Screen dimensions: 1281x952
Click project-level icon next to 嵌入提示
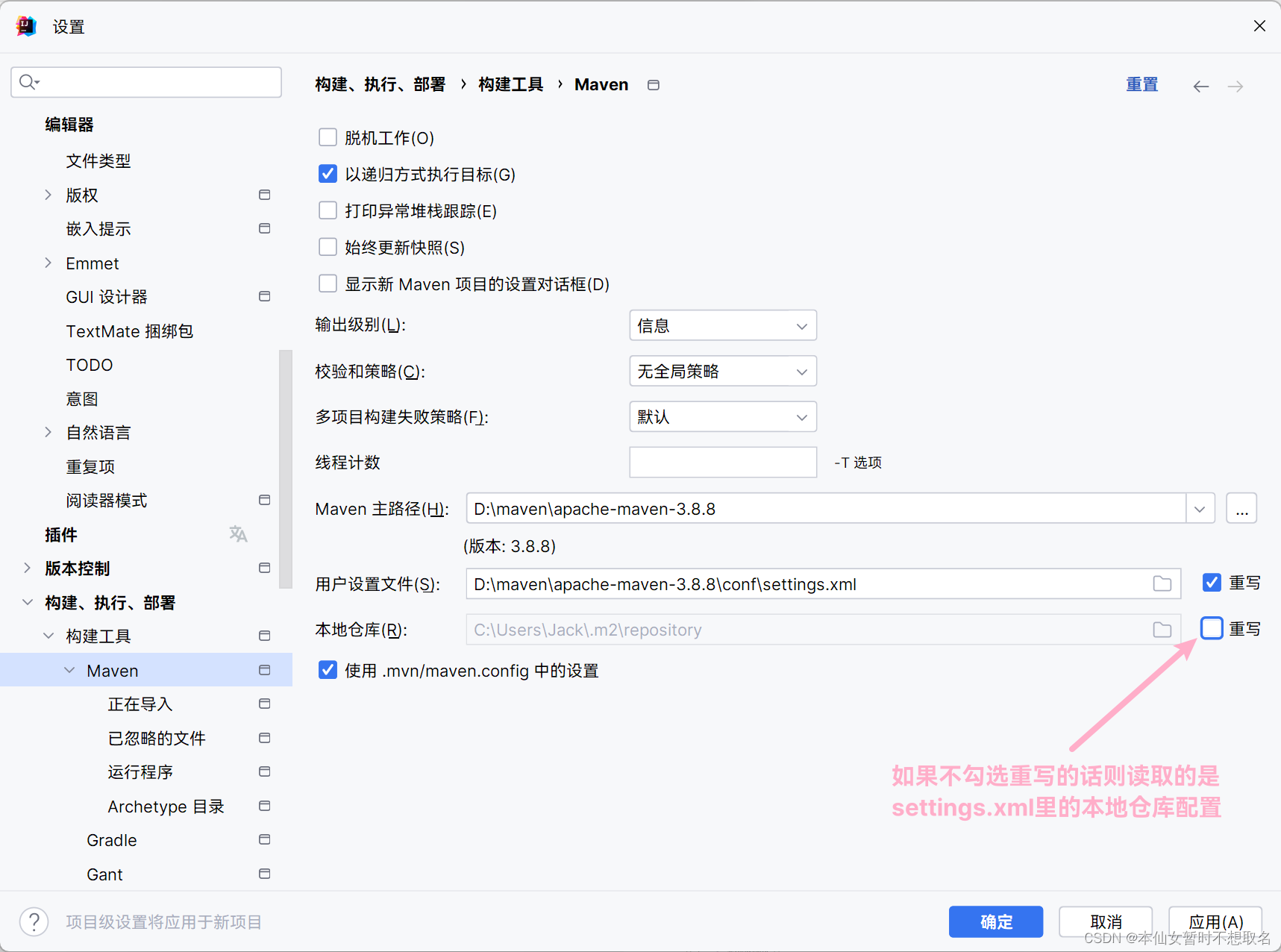[264, 228]
